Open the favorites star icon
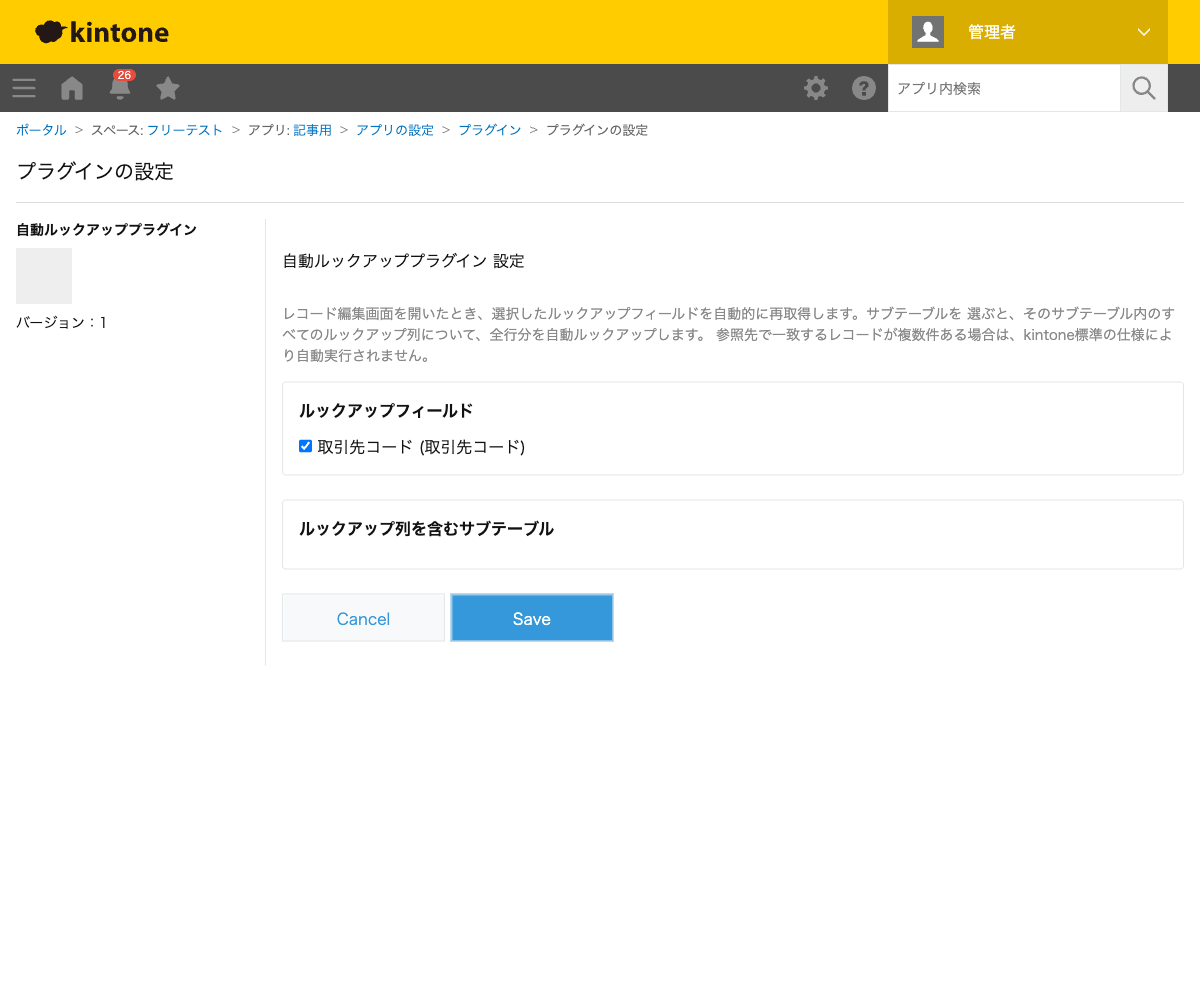 [x=168, y=88]
